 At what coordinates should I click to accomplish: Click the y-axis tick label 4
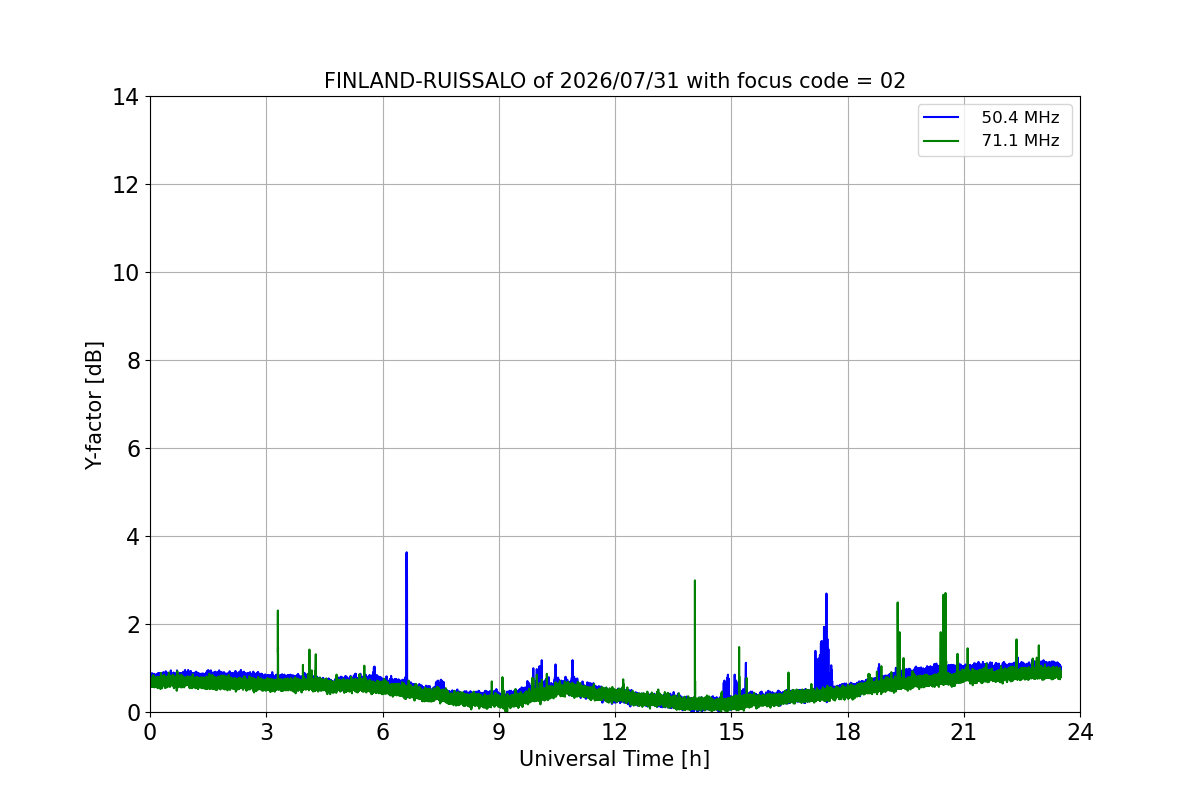point(133,537)
